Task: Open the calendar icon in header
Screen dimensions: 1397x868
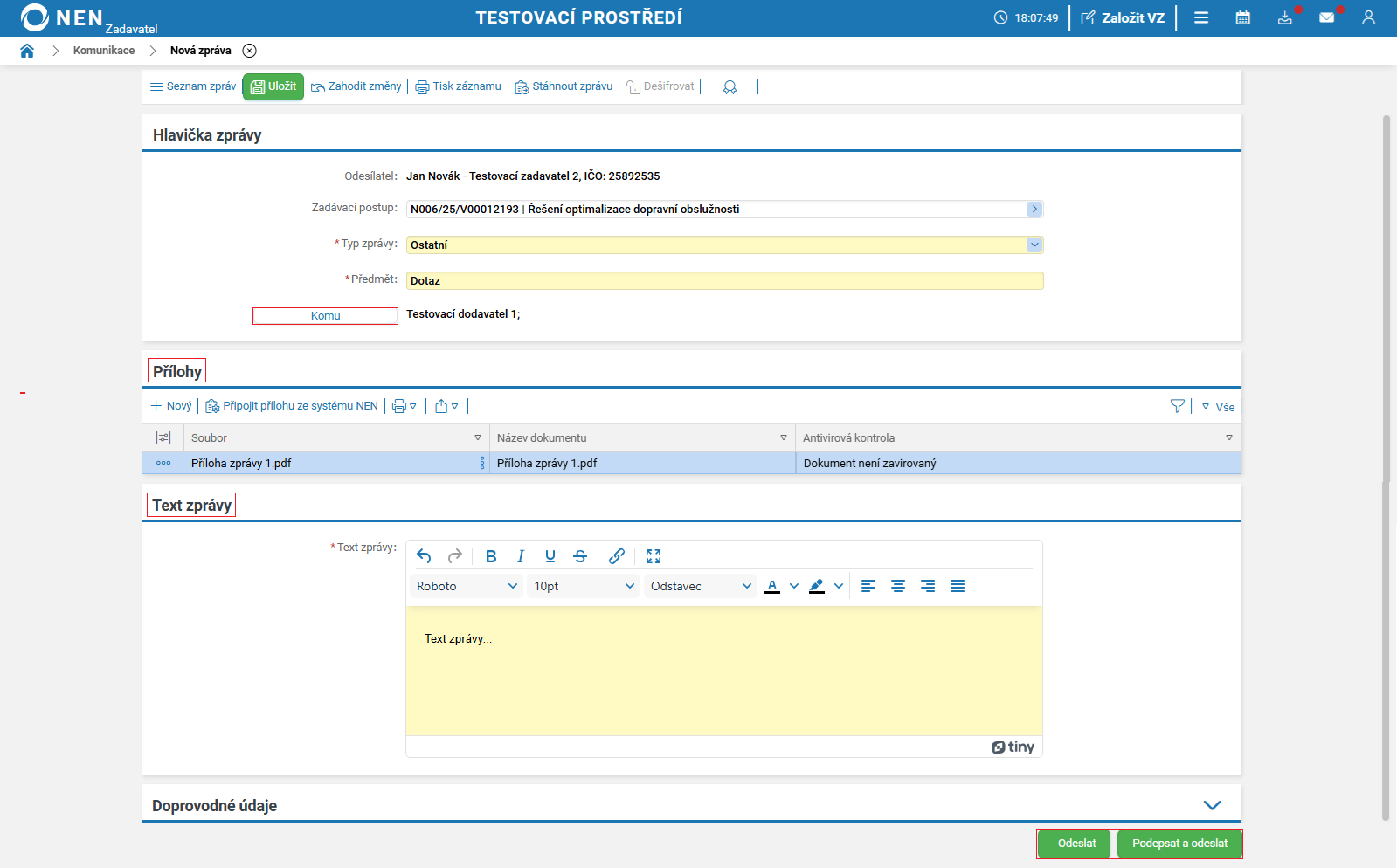Action: click(1242, 17)
